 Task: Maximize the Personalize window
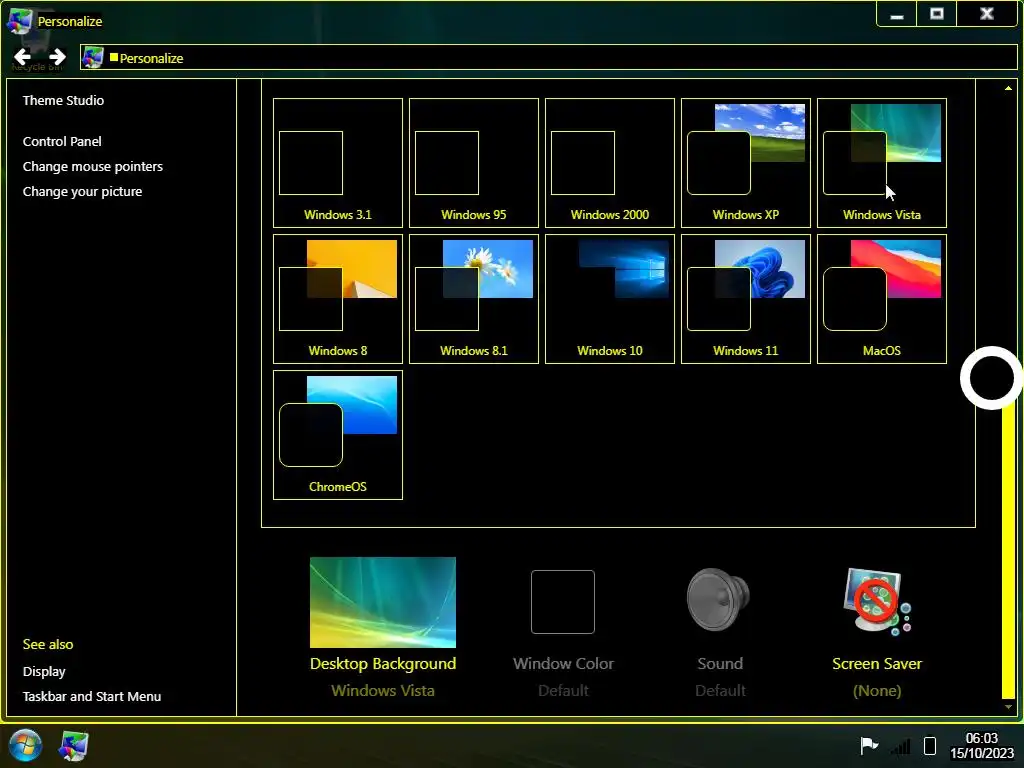pyautogui.click(x=936, y=14)
